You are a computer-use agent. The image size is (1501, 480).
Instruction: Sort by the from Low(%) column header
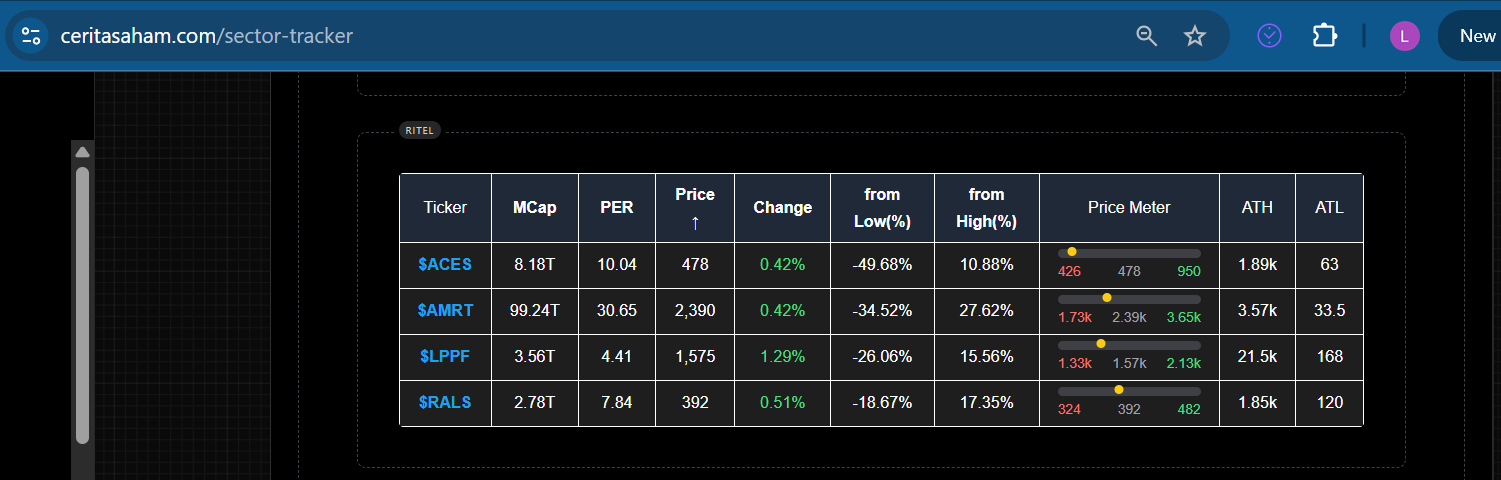pyautogui.click(x=882, y=208)
